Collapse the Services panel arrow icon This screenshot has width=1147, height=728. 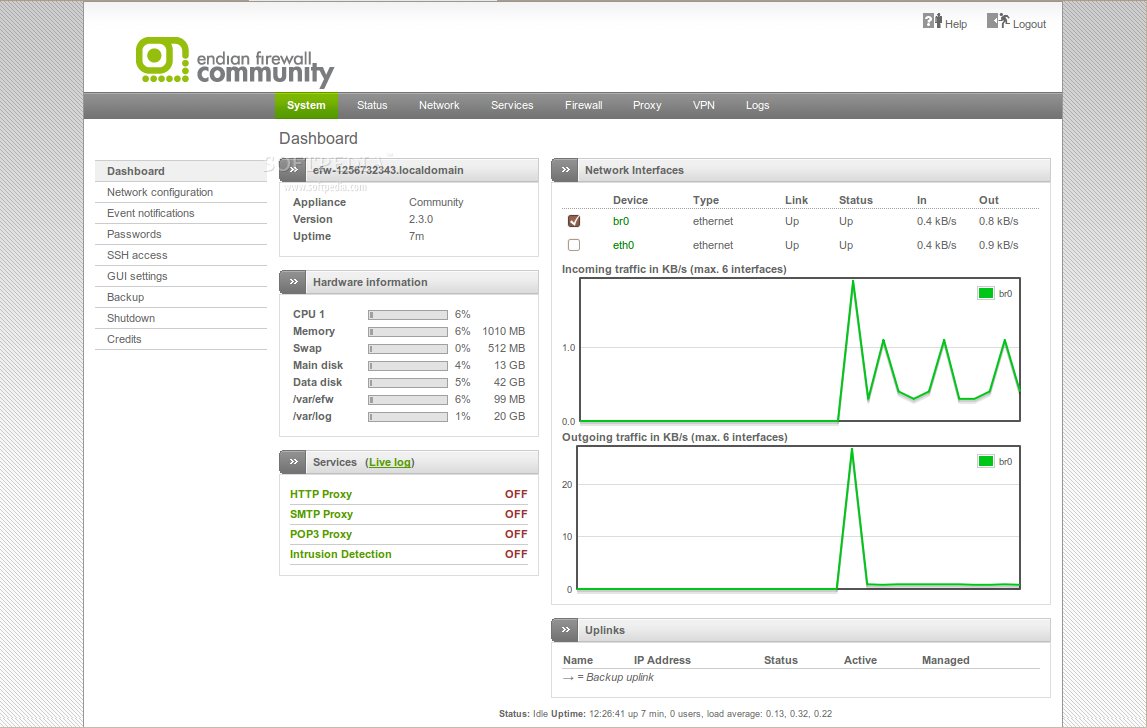click(x=293, y=462)
